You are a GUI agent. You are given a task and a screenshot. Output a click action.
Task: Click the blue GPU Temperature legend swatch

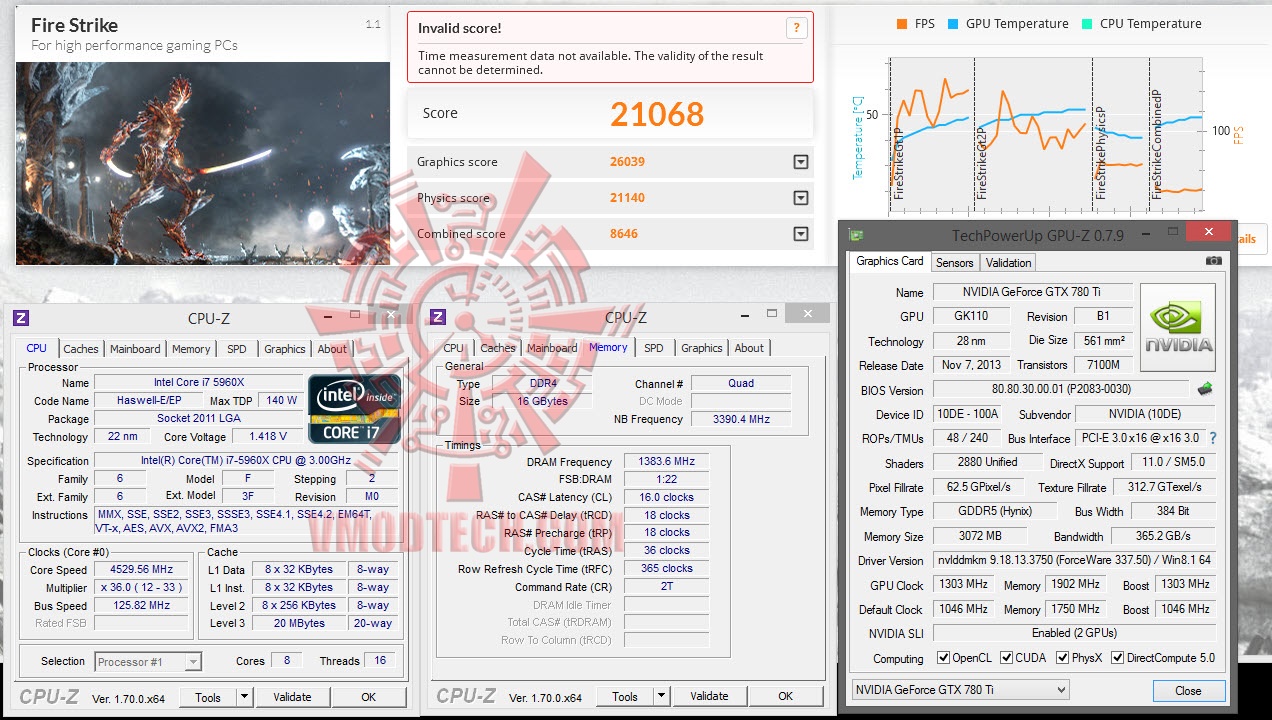coord(954,24)
